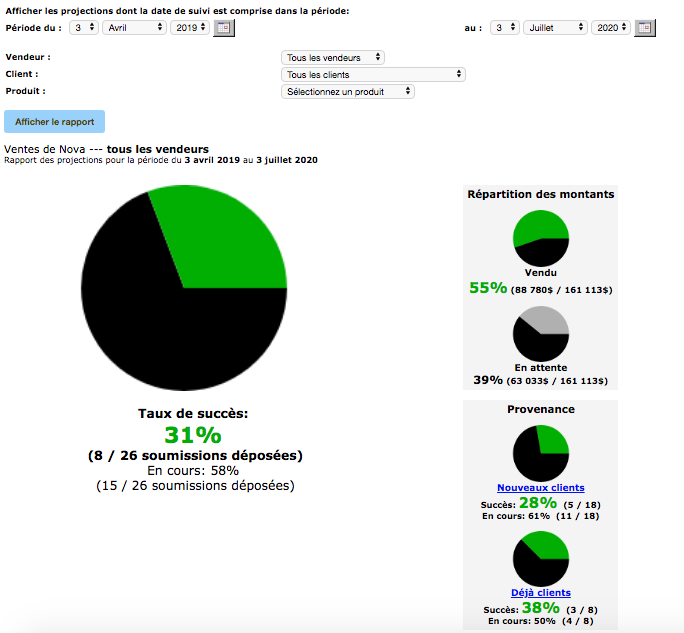This screenshot has height=633, width=684.
Task: Open the end date calendar picker icon
Action: (x=645, y=27)
